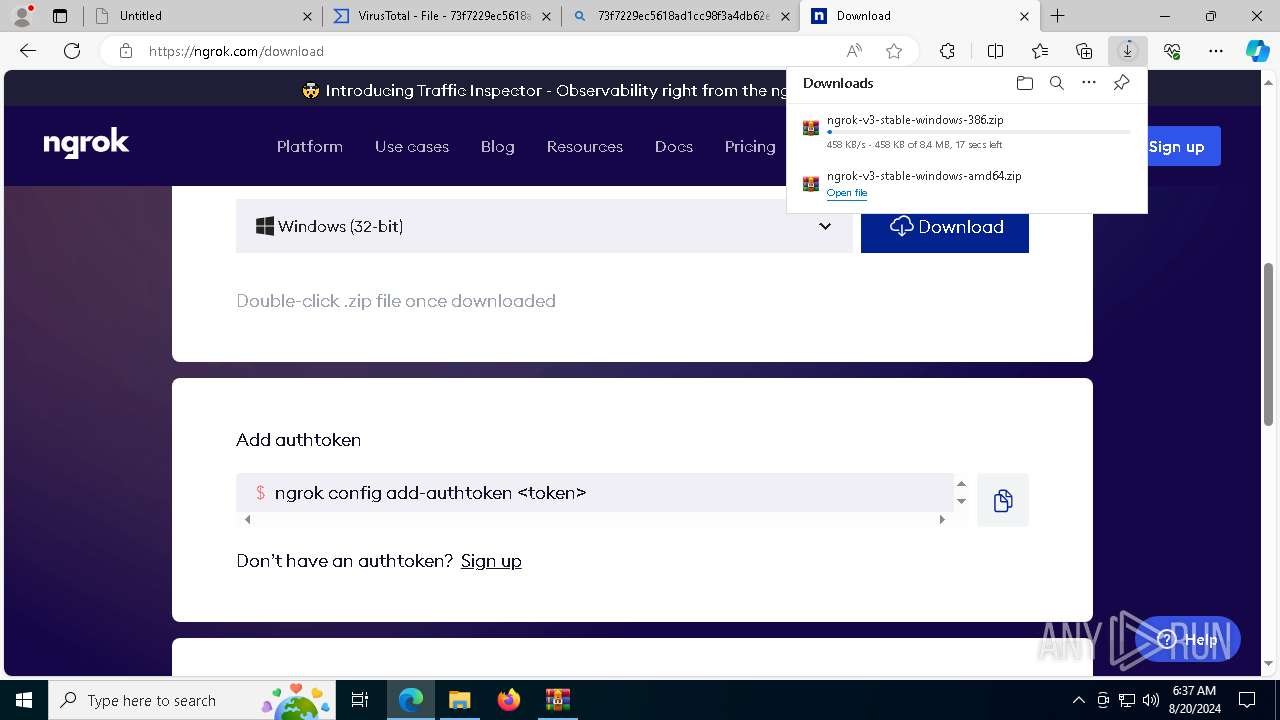Refresh the ngrok download page
This screenshot has width=1280, height=720.
point(72,51)
